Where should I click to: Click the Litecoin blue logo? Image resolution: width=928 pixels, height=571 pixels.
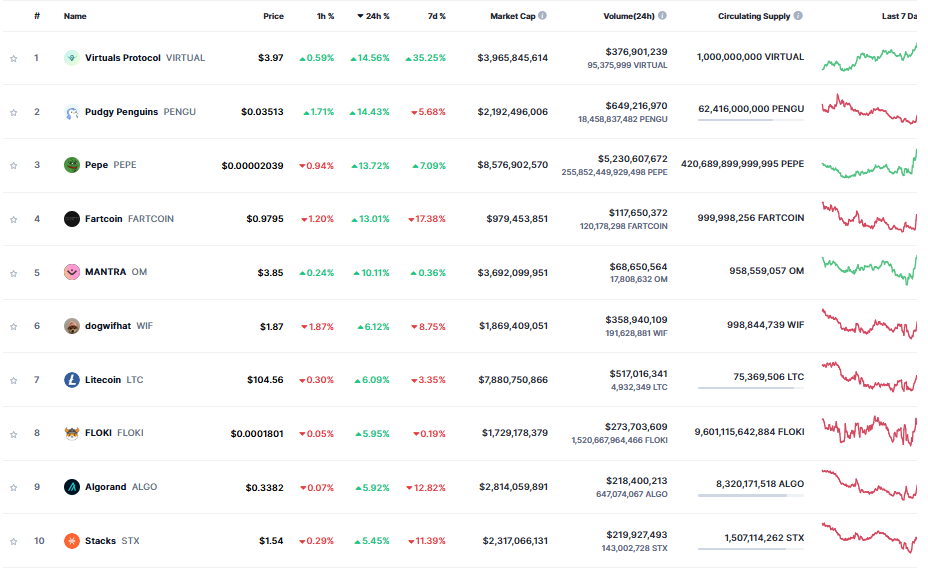72,380
